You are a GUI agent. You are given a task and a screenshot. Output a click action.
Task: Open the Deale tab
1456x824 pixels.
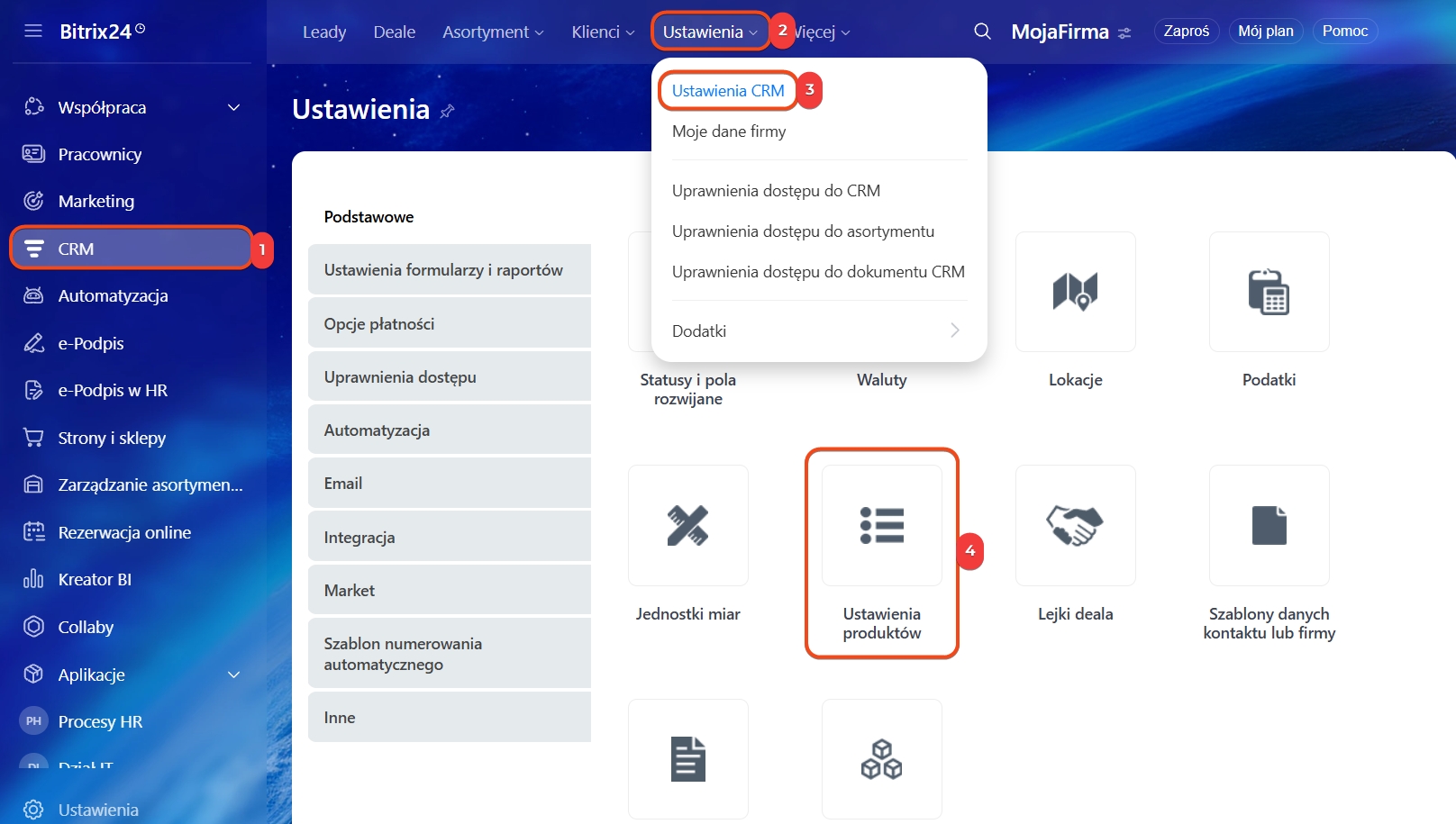395,32
